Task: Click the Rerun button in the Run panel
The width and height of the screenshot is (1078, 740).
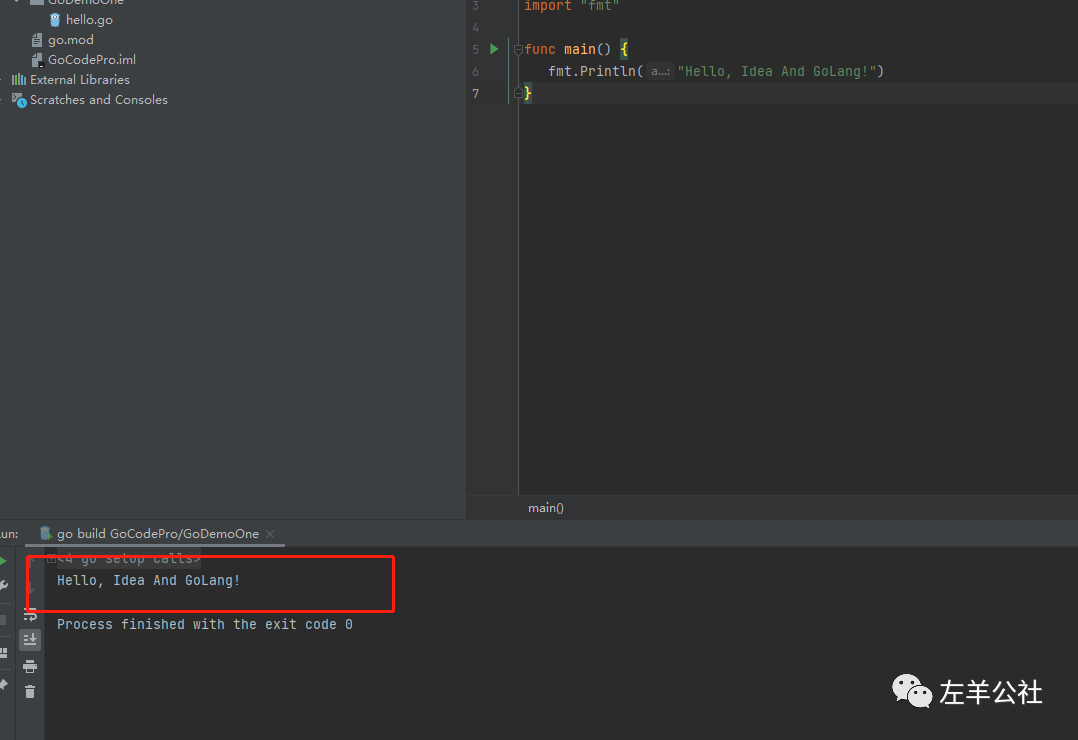Action: coord(3,559)
